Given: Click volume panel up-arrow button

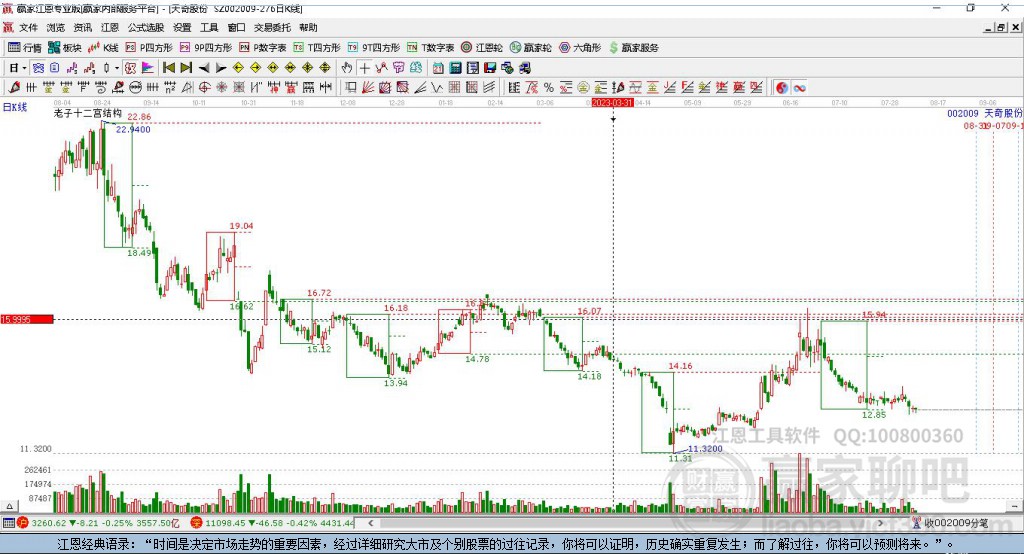Looking at the screenshot, I should (9, 506).
